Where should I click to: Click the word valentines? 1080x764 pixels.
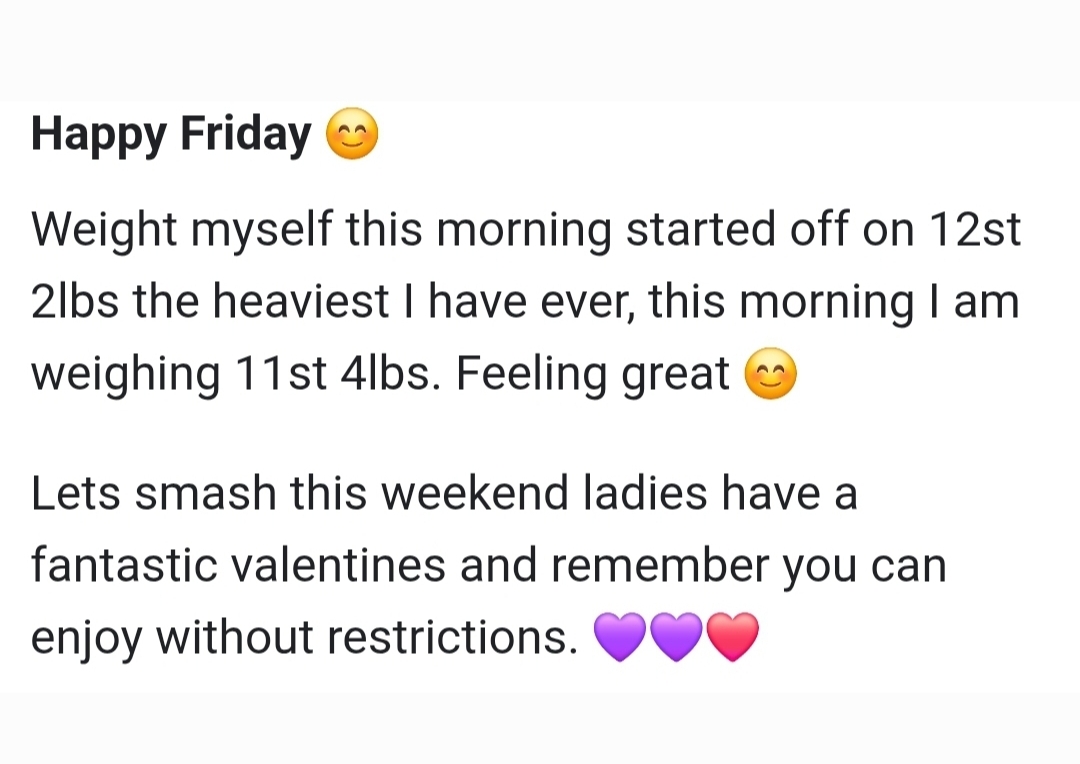338,566
